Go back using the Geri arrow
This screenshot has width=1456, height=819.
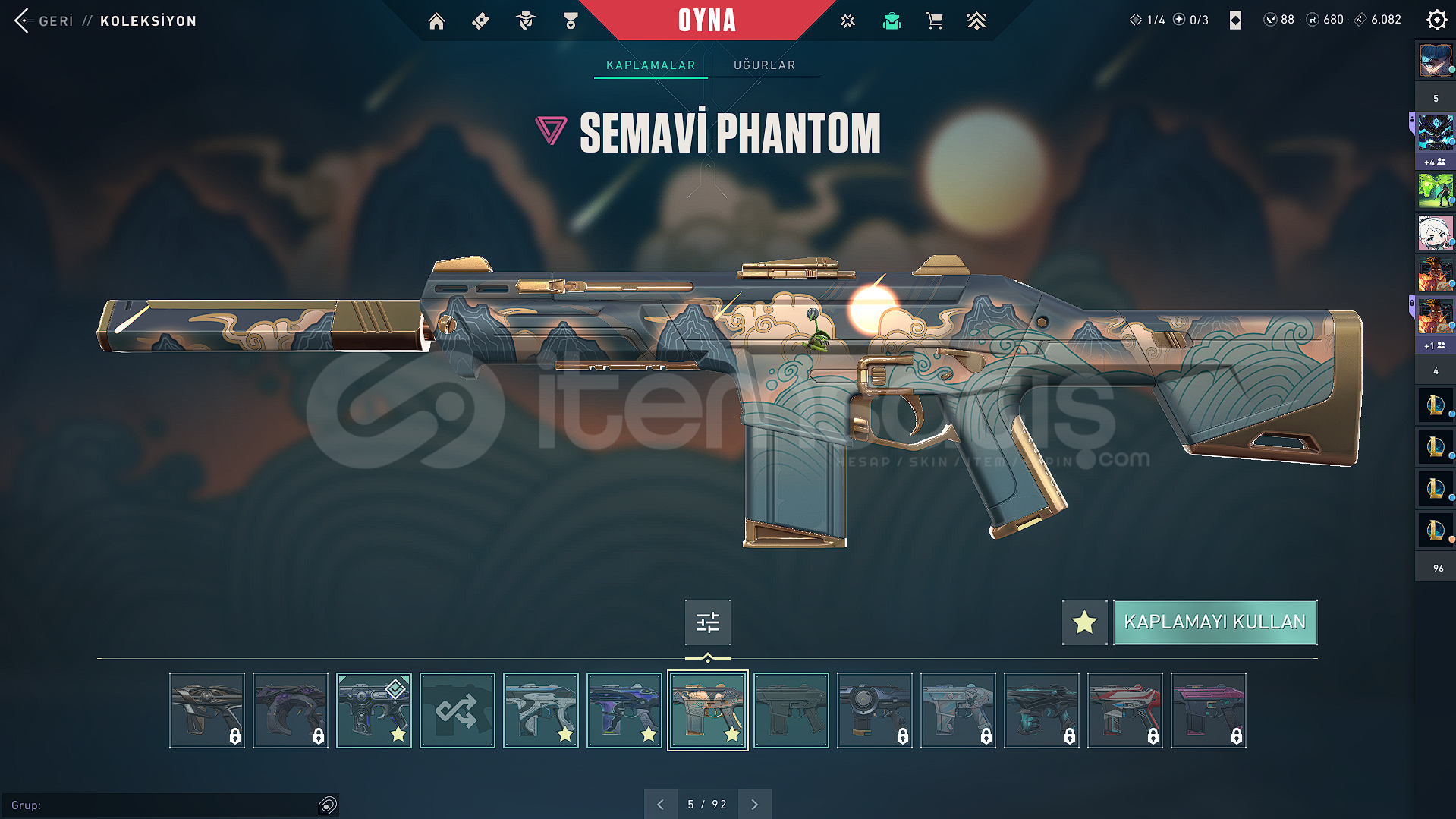tap(22, 20)
